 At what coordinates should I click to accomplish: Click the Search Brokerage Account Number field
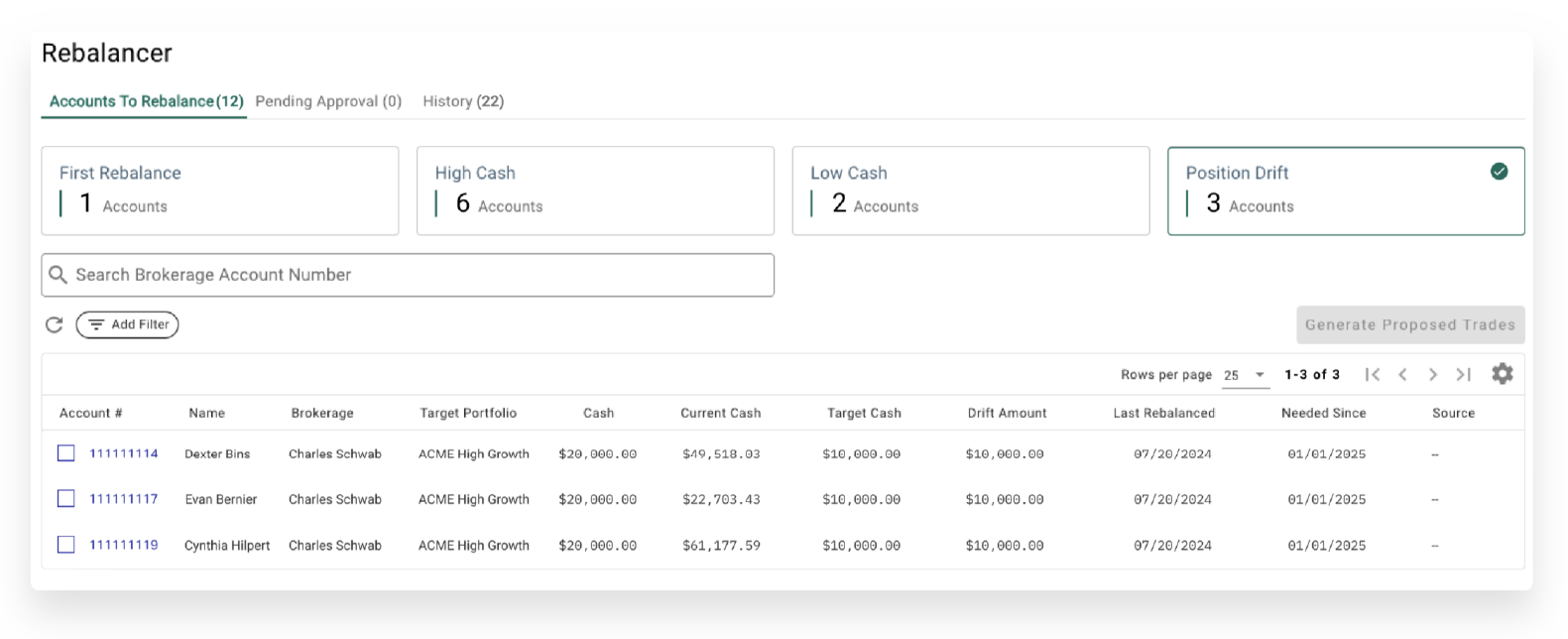[x=417, y=275]
